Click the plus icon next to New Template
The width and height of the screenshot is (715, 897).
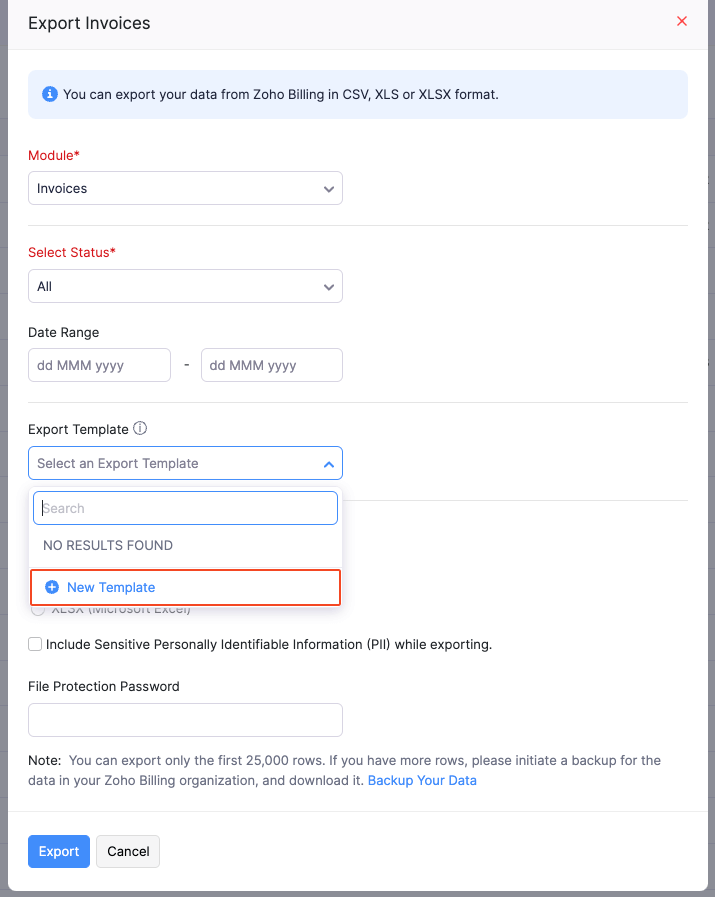pyautogui.click(x=52, y=587)
